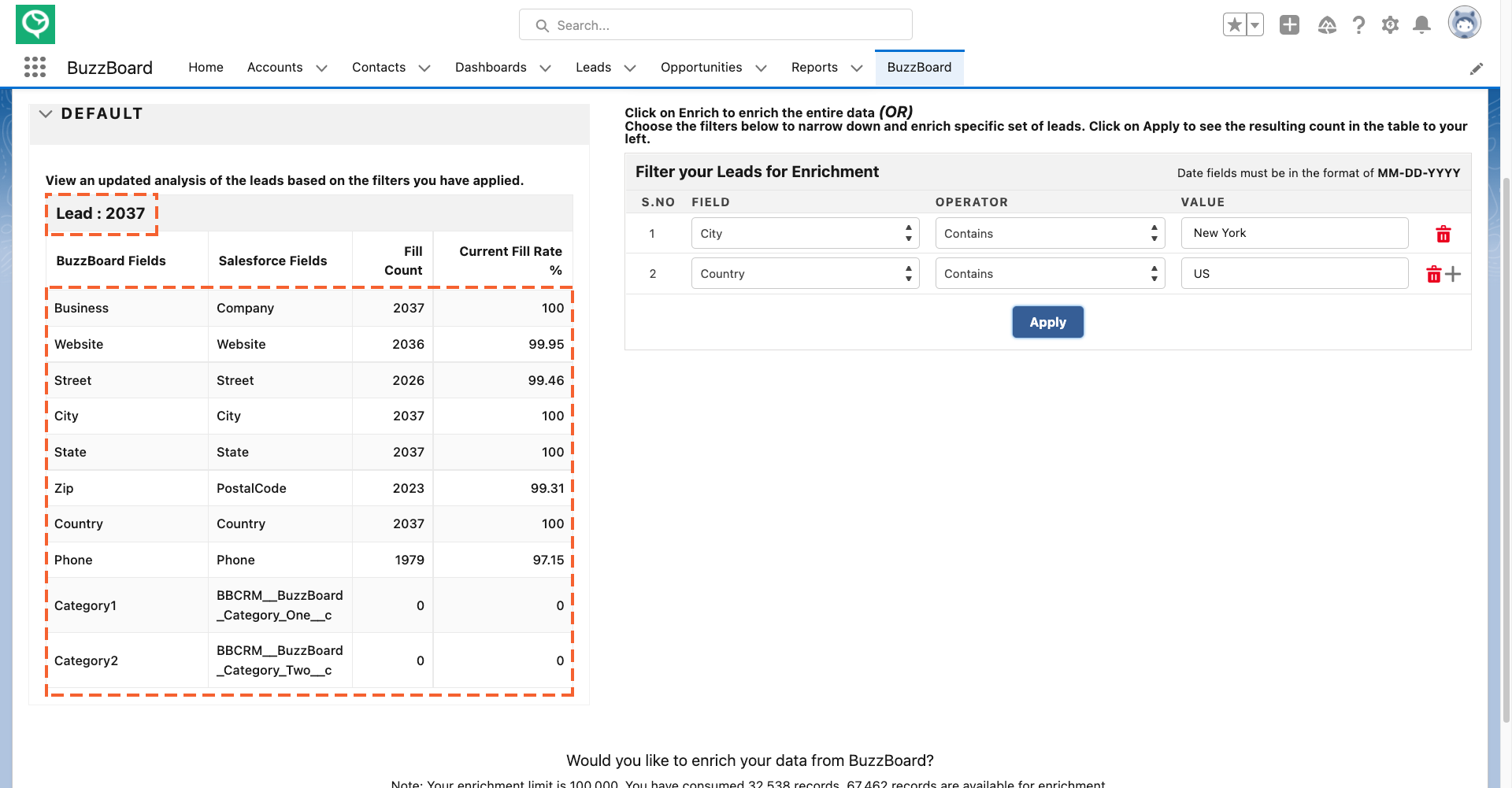Click the 'Filter your Leads for Enrichment' heading
Screen dimensions: 1512x788
click(x=757, y=172)
